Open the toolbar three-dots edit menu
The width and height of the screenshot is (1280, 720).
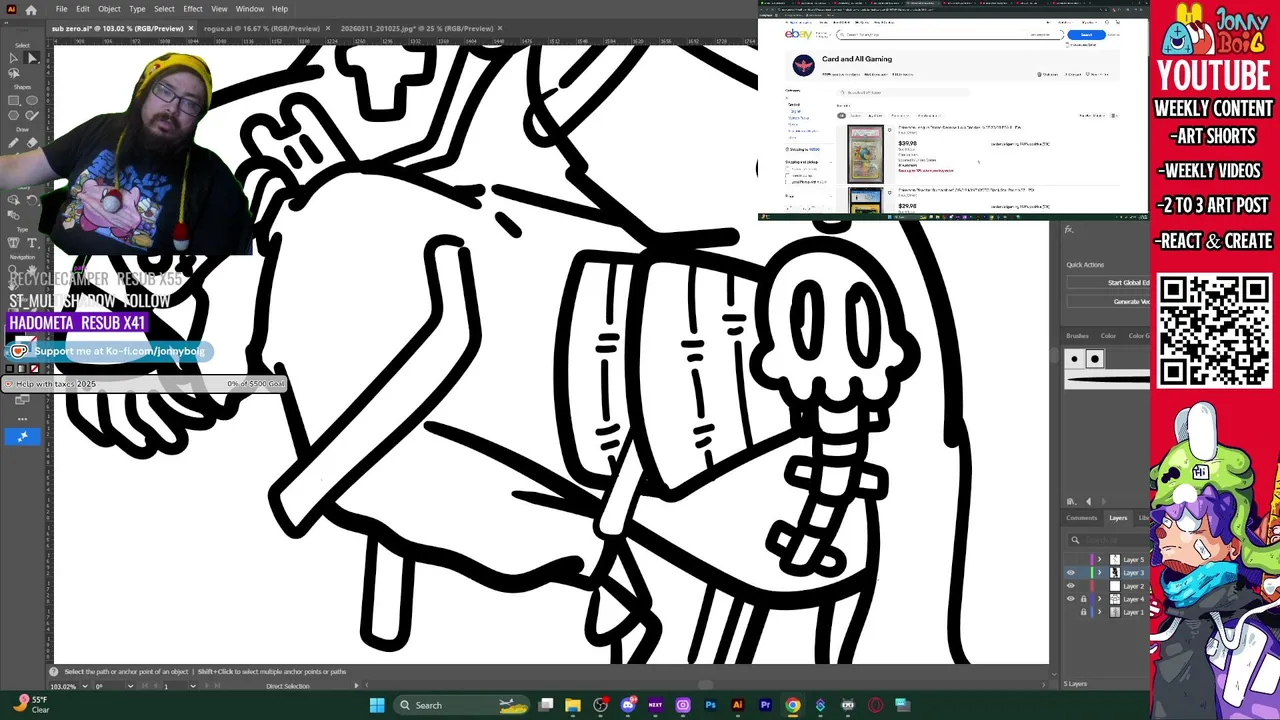click(23, 418)
